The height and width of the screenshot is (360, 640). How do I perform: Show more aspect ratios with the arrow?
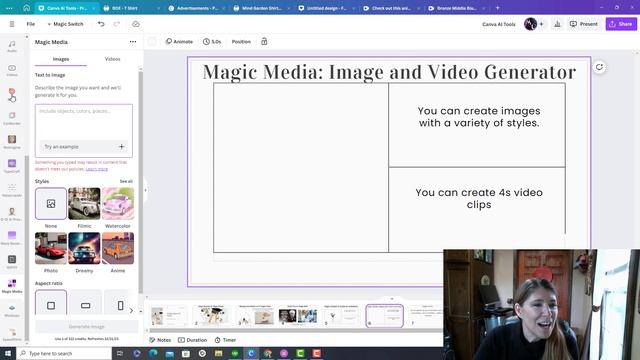pyautogui.click(x=131, y=311)
